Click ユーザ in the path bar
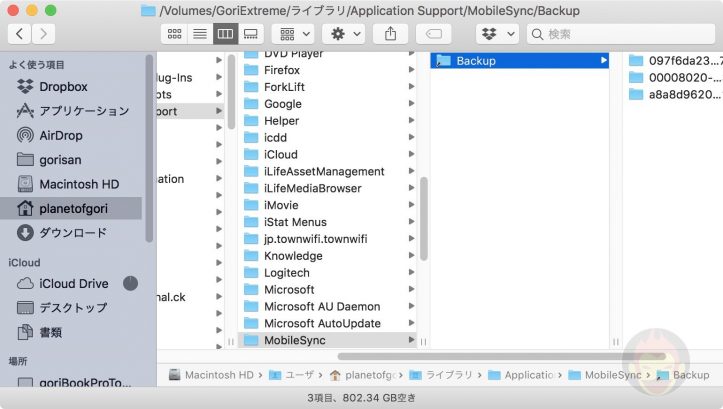This screenshot has height=409, width=723. [291, 375]
